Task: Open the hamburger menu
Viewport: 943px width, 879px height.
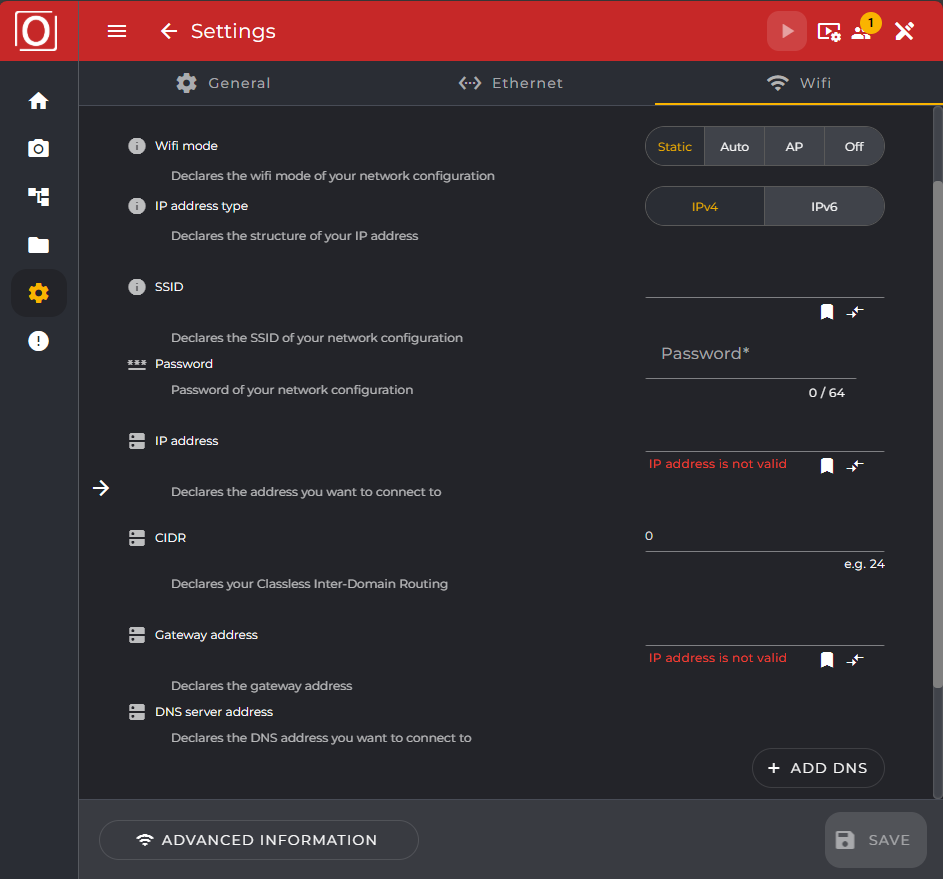Action: tap(117, 31)
